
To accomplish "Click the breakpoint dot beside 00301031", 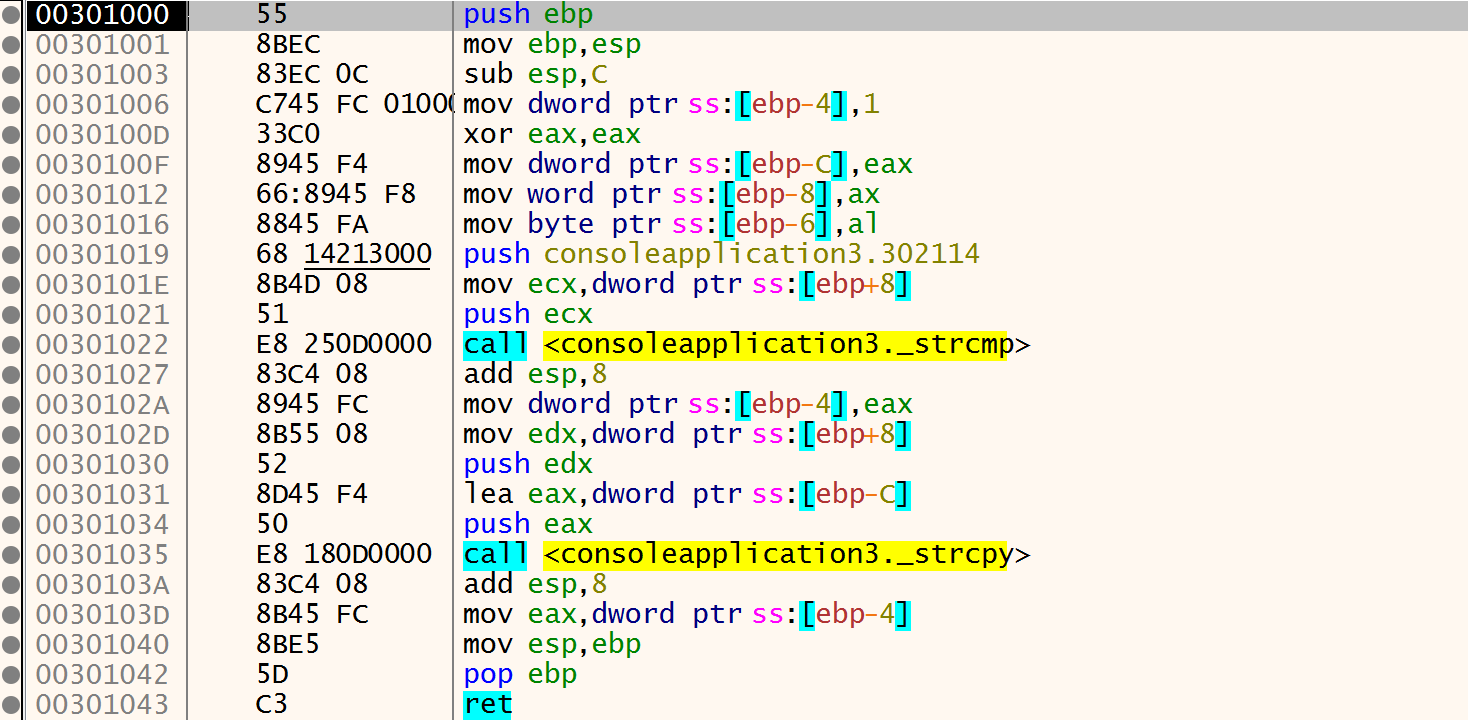I will (10, 494).
